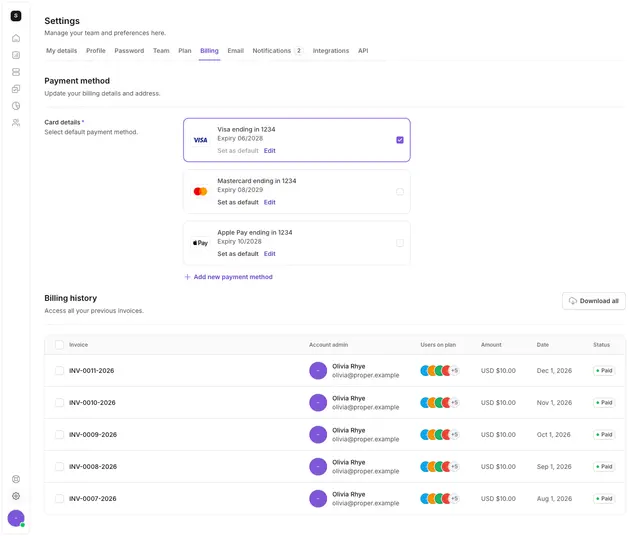Check the INV-0010-2026 row checkbox
The height and width of the screenshot is (536, 640).
[x=60, y=403]
